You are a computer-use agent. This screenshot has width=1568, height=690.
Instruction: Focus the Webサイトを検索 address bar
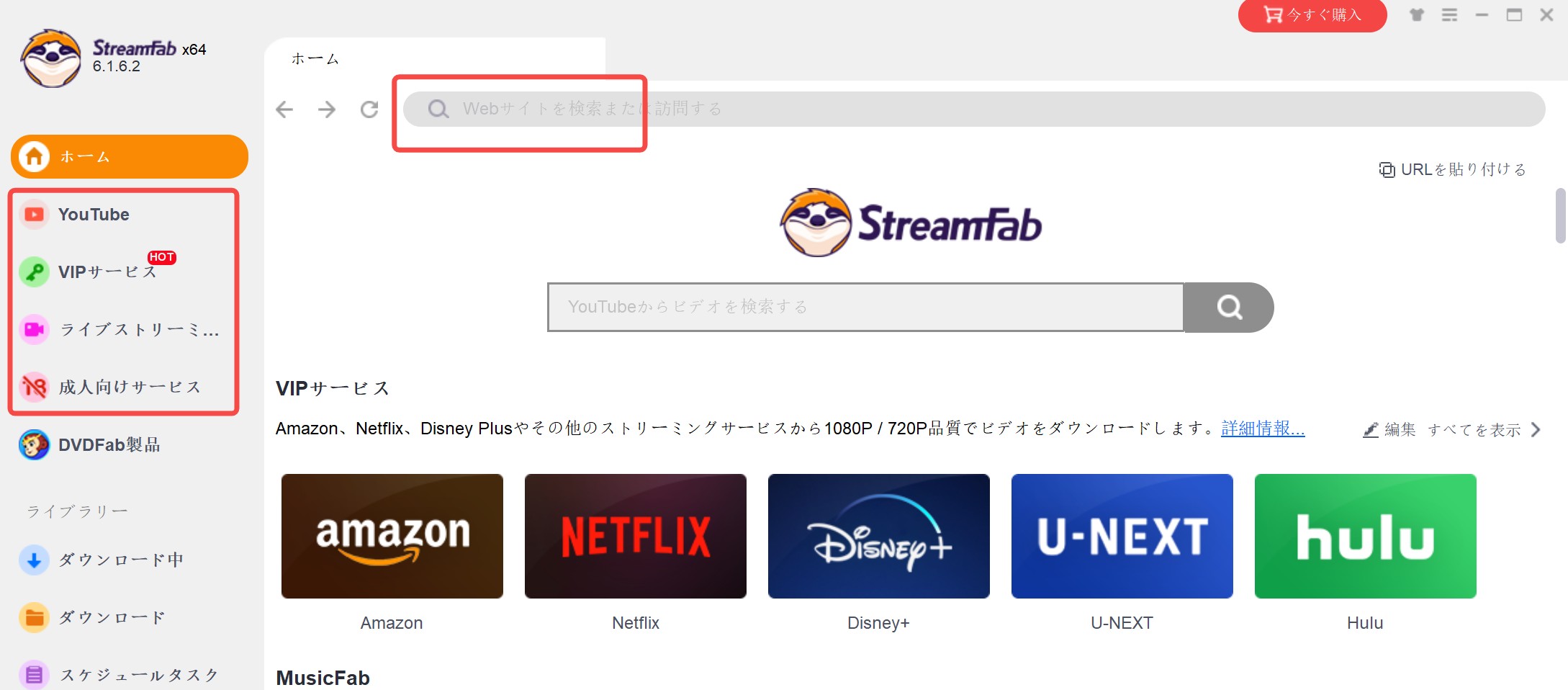974,109
